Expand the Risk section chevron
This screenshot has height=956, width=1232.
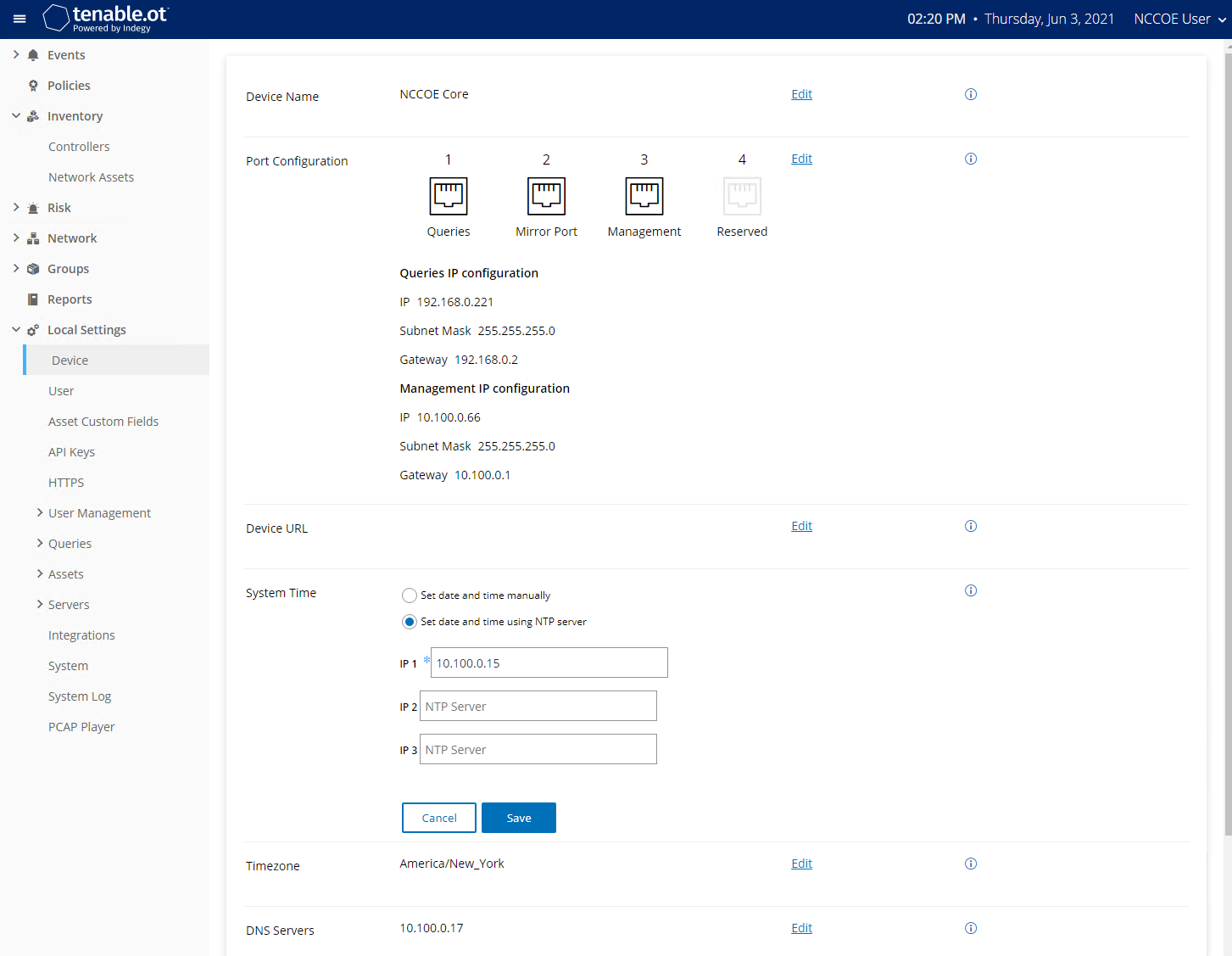click(16, 207)
